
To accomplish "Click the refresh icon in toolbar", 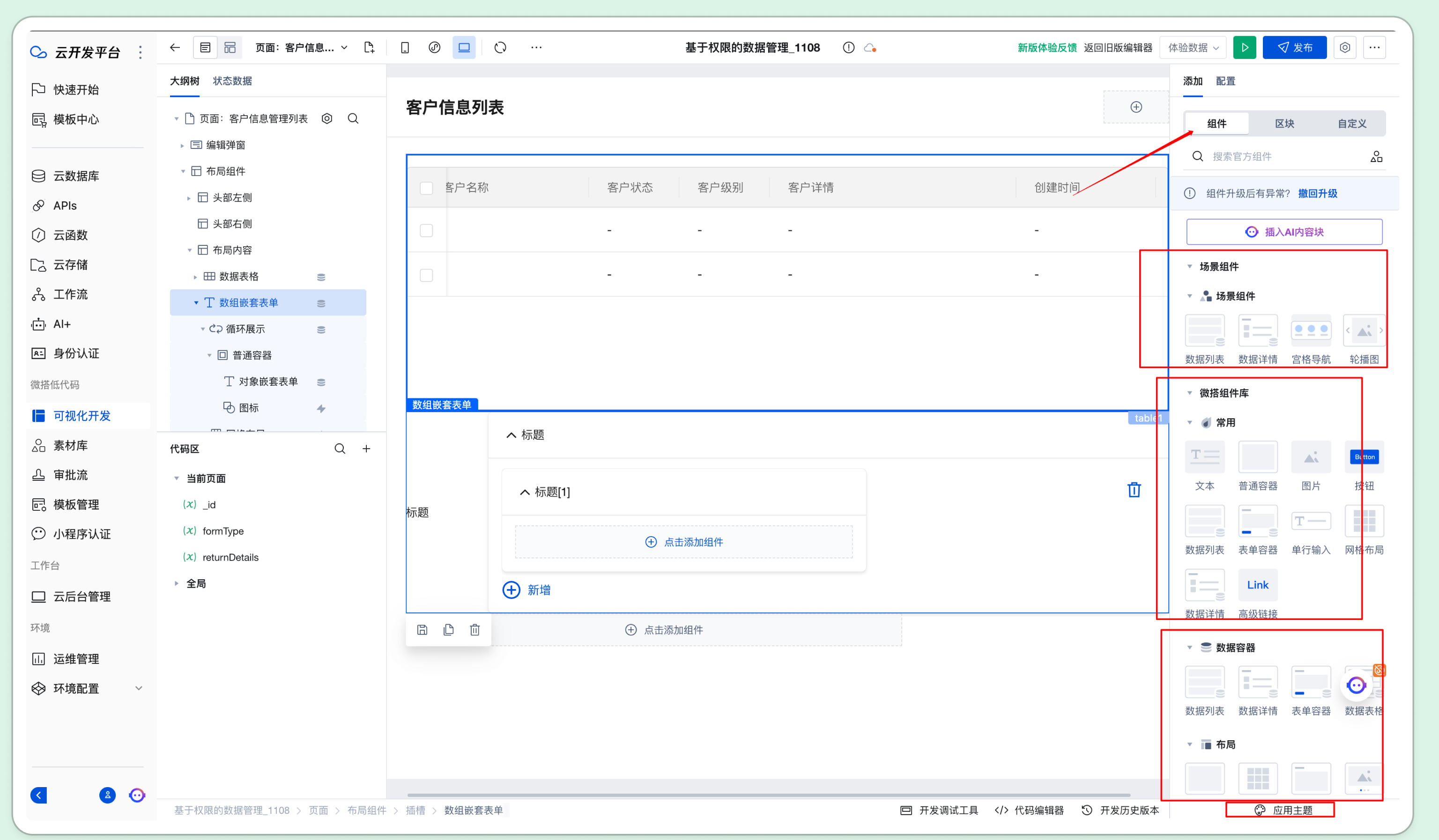I will [x=500, y=47].
